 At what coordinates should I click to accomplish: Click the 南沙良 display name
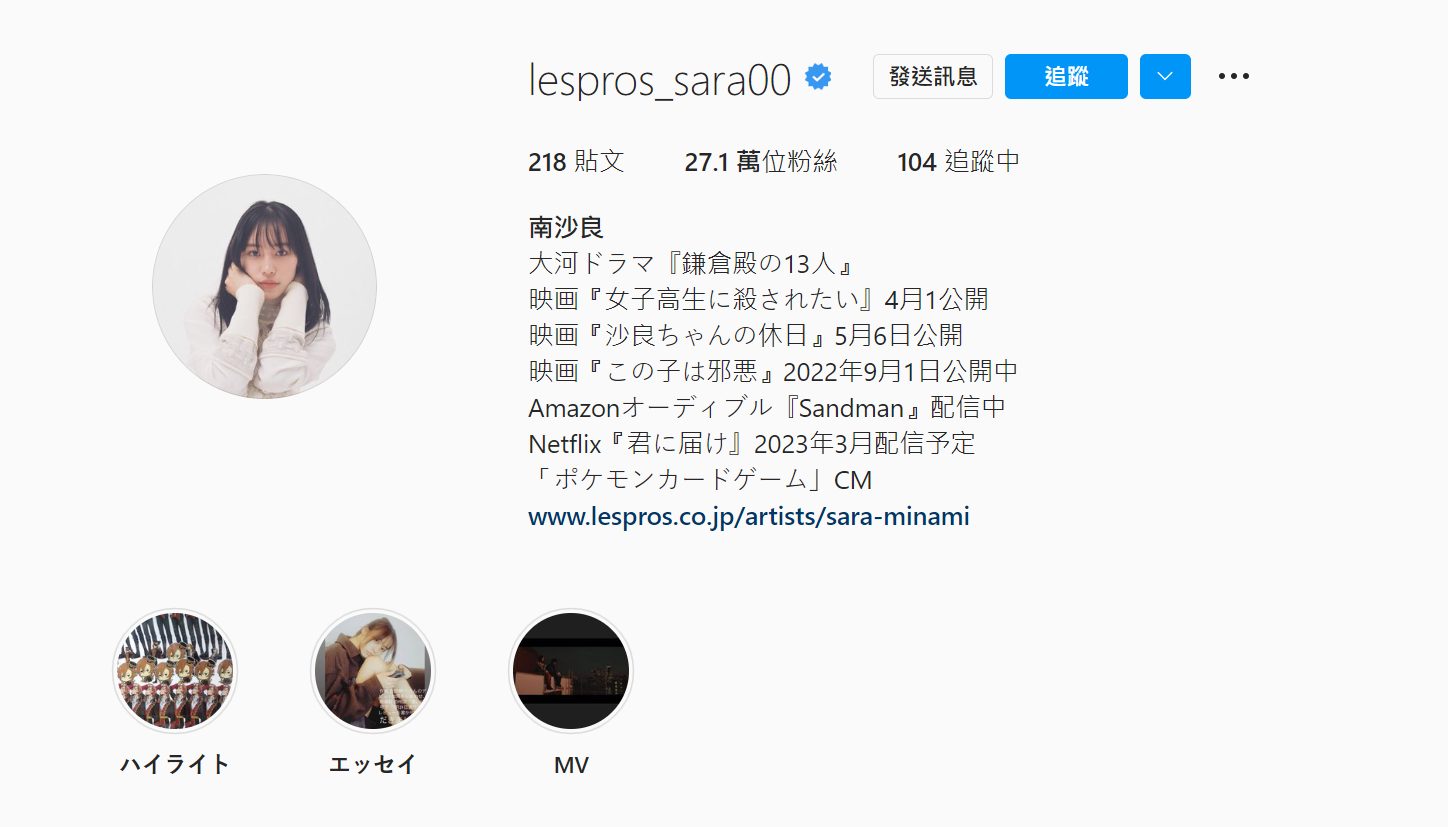[x=566, y=227]
